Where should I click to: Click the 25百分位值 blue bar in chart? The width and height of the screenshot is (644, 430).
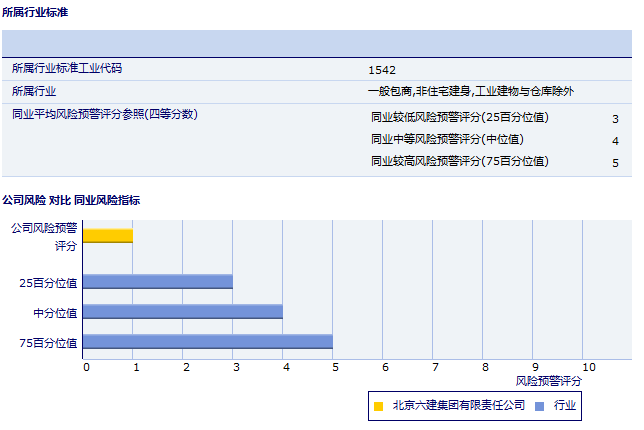pos(157,282)
